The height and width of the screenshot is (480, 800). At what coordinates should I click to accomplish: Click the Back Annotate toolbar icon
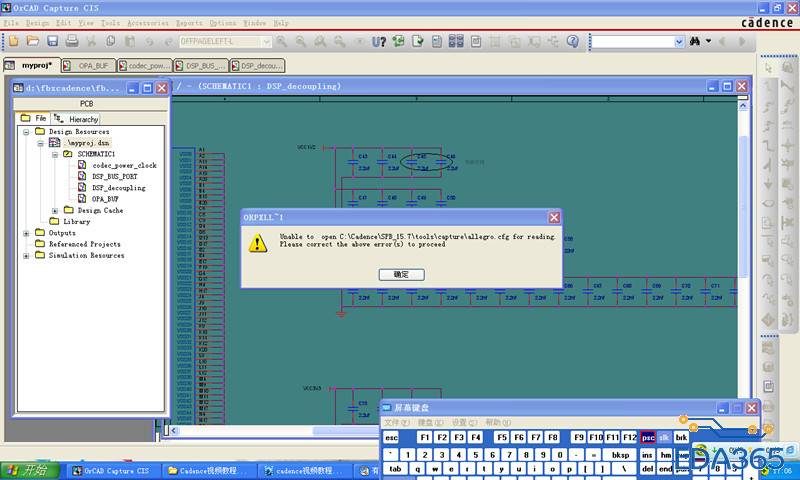[398, 41]
